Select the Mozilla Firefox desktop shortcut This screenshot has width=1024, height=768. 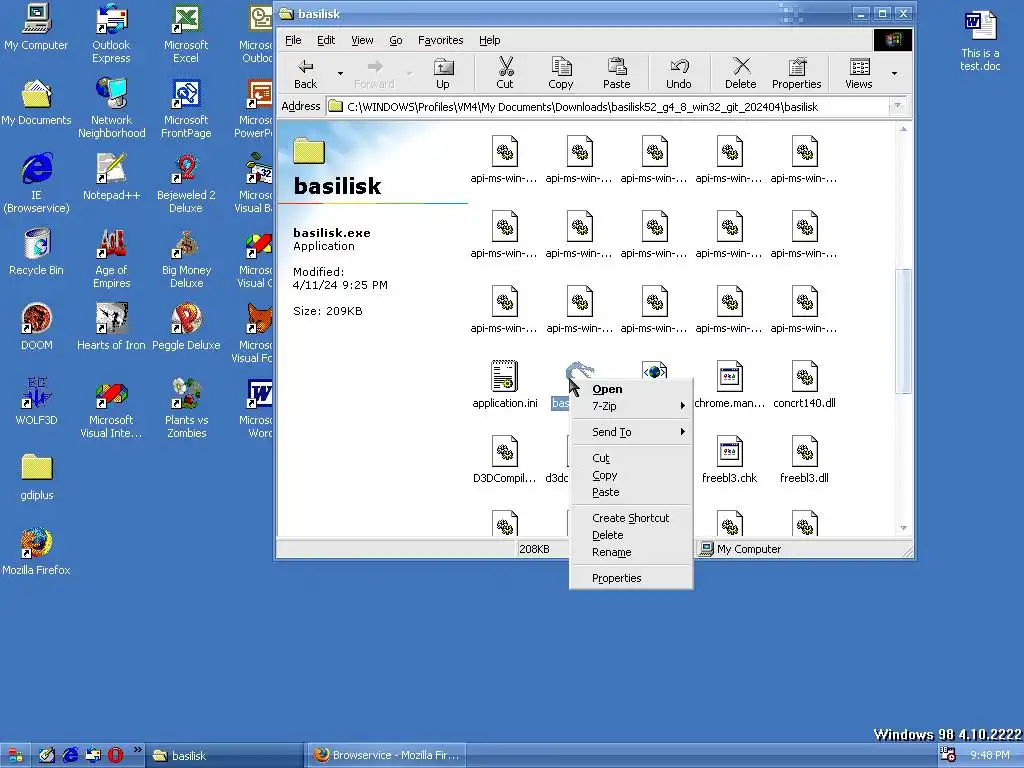pos(36,553)
